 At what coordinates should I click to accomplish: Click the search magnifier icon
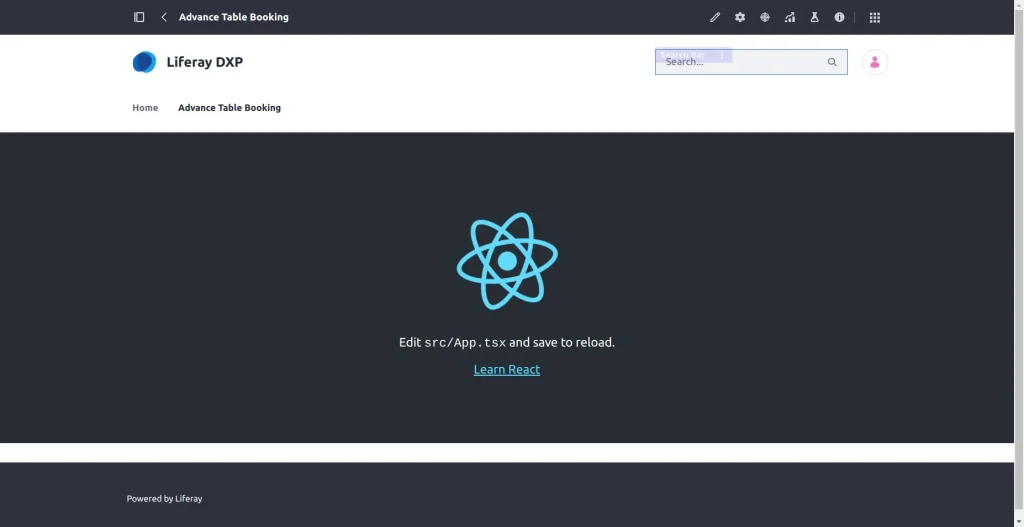[x=832, y=62]
